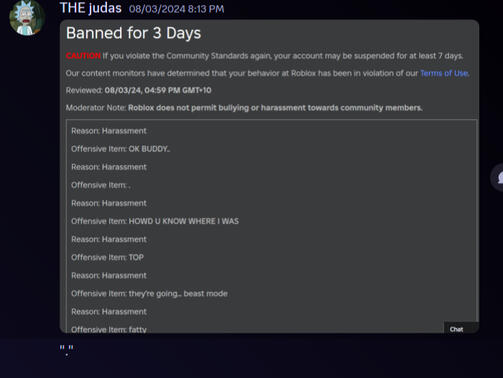Select the beast mode offensive item line
The image size is (503, 378).
(149, 294)
